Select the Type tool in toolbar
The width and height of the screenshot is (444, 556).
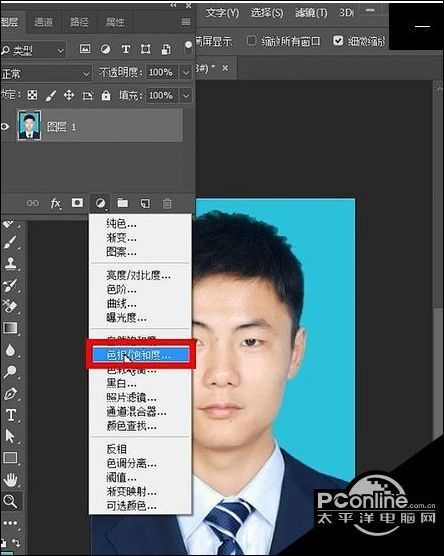pyautogui.click(x=11, y=415)
